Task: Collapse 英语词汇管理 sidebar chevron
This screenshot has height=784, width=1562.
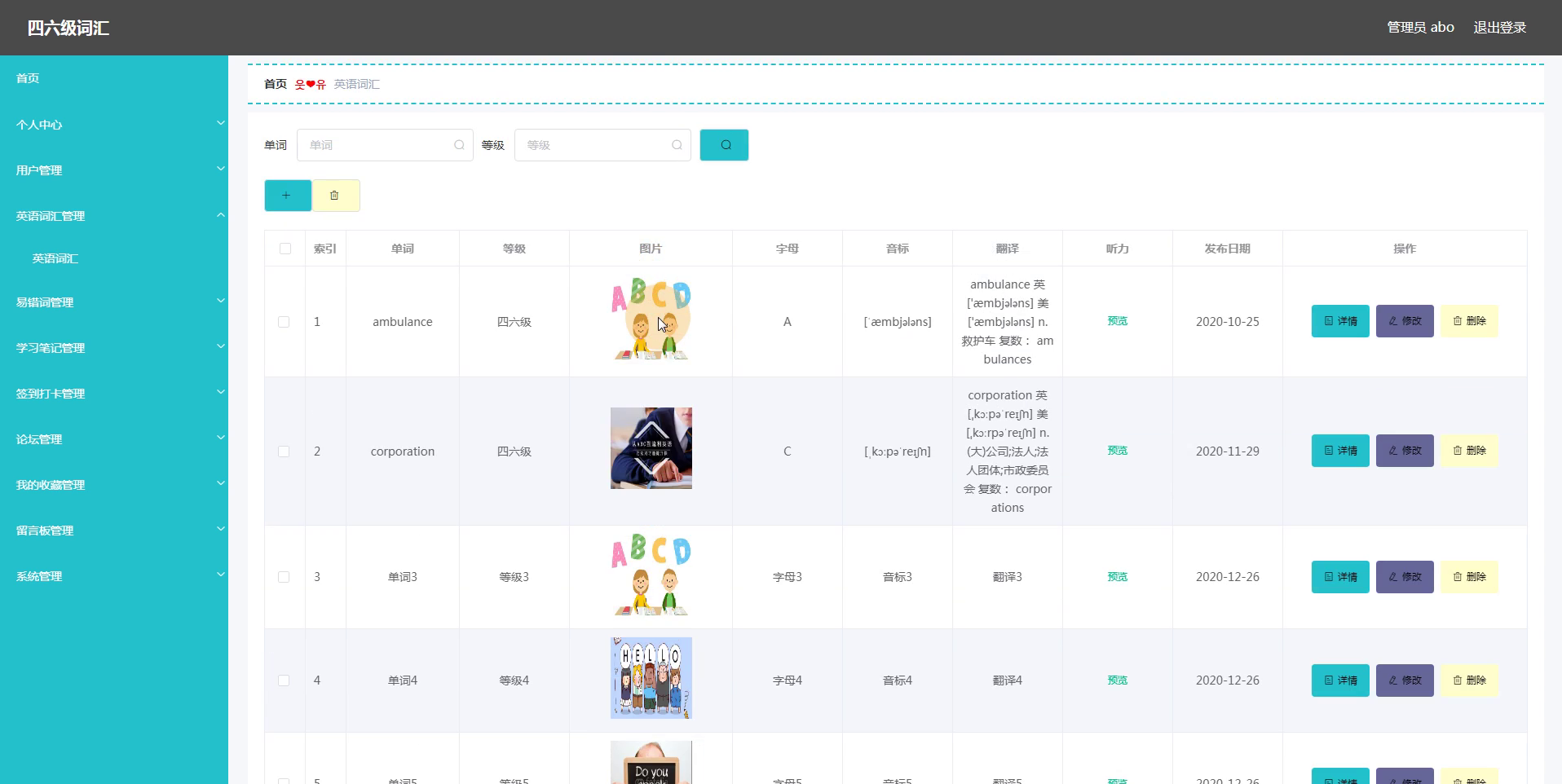Action: pos(220,214)
